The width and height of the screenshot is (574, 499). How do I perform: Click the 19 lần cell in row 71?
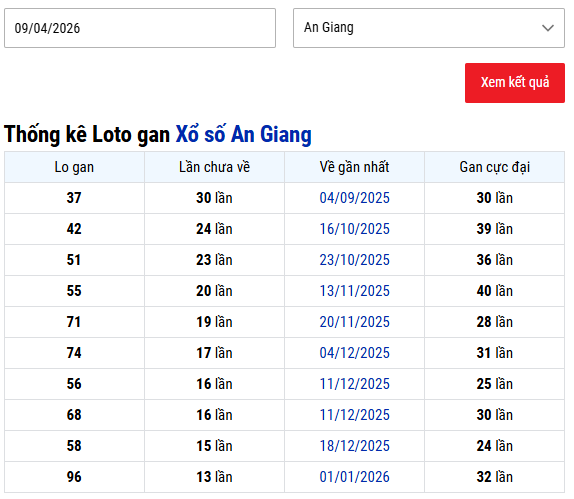[x=215, y=322]
